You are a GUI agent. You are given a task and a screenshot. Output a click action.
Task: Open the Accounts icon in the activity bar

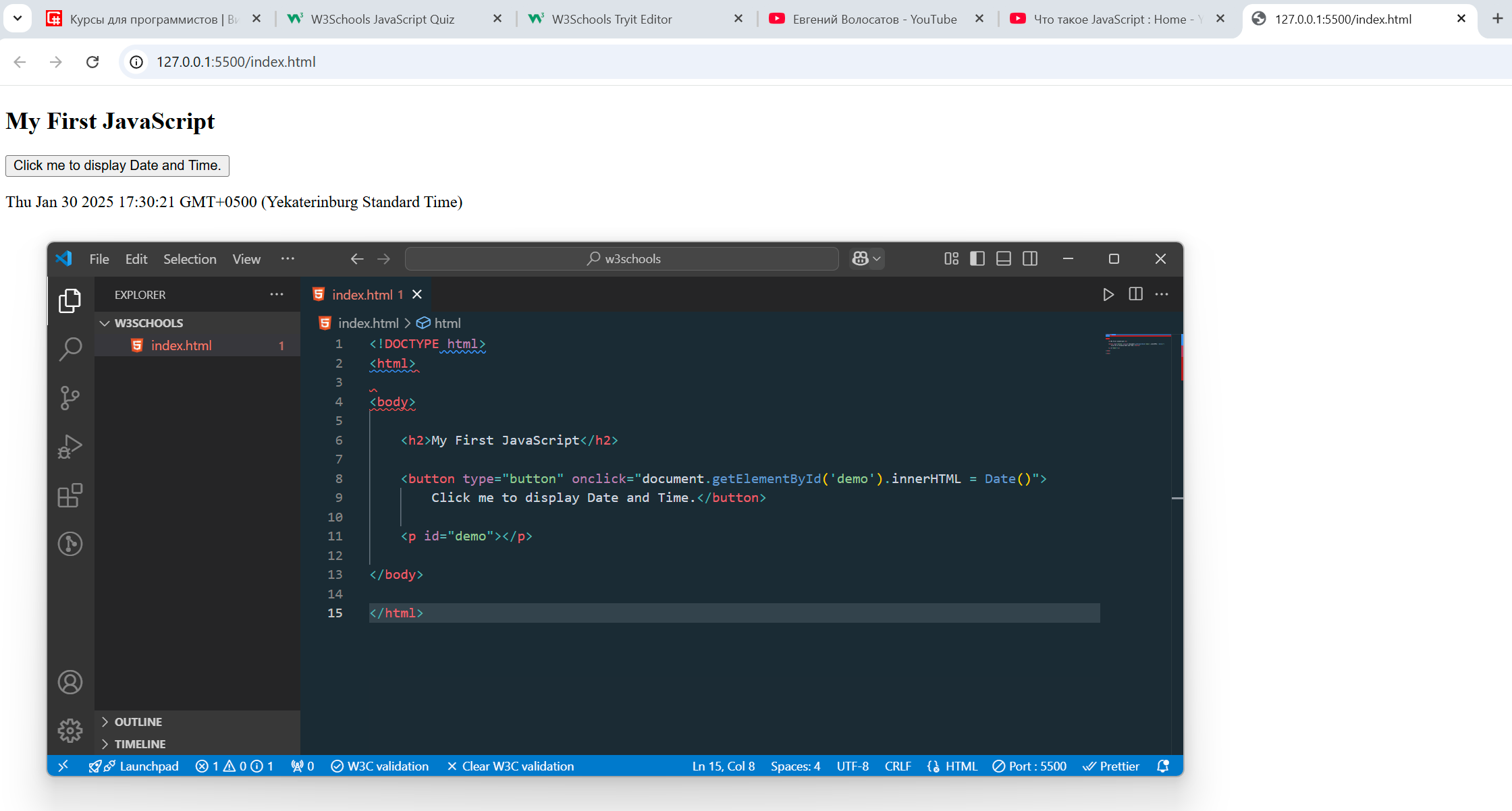click(70, 682)
